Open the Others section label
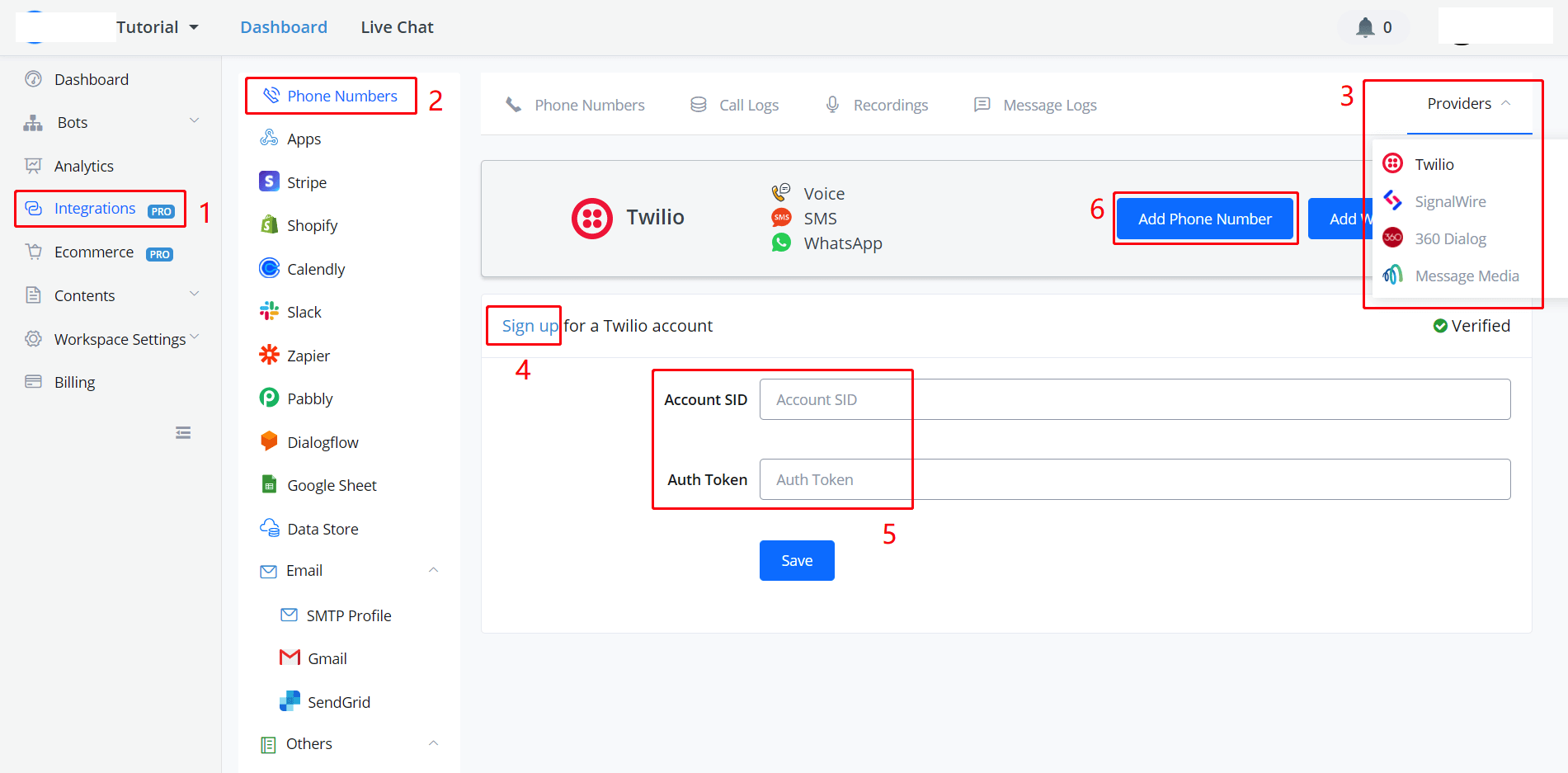 308,743
